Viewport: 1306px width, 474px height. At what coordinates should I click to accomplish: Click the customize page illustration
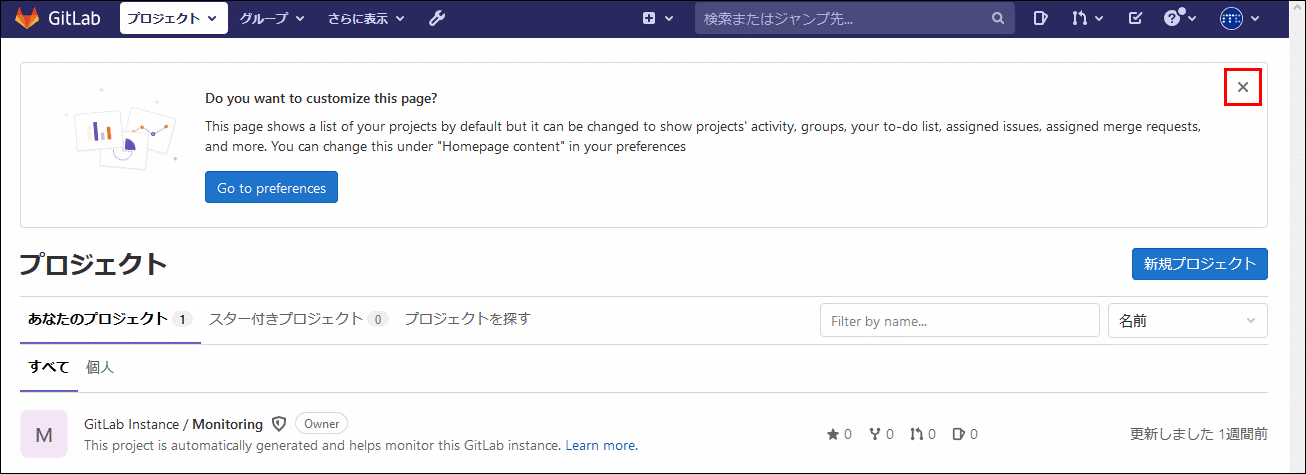coord(121,129)
